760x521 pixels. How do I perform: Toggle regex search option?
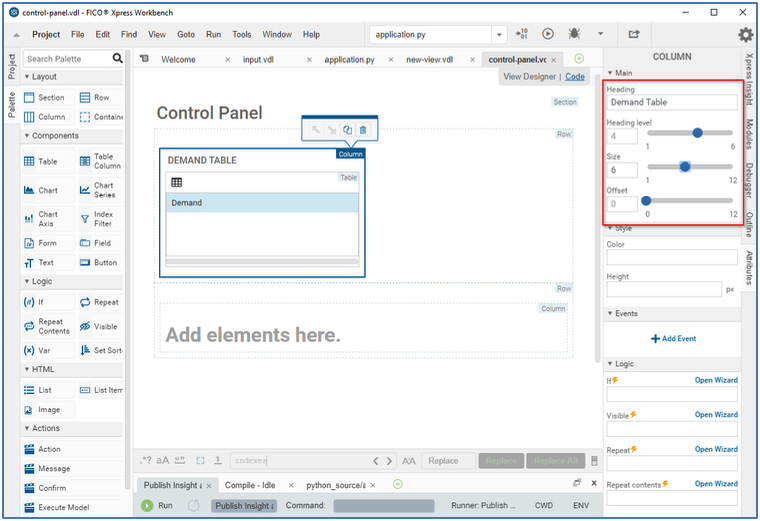coord(145,460)
